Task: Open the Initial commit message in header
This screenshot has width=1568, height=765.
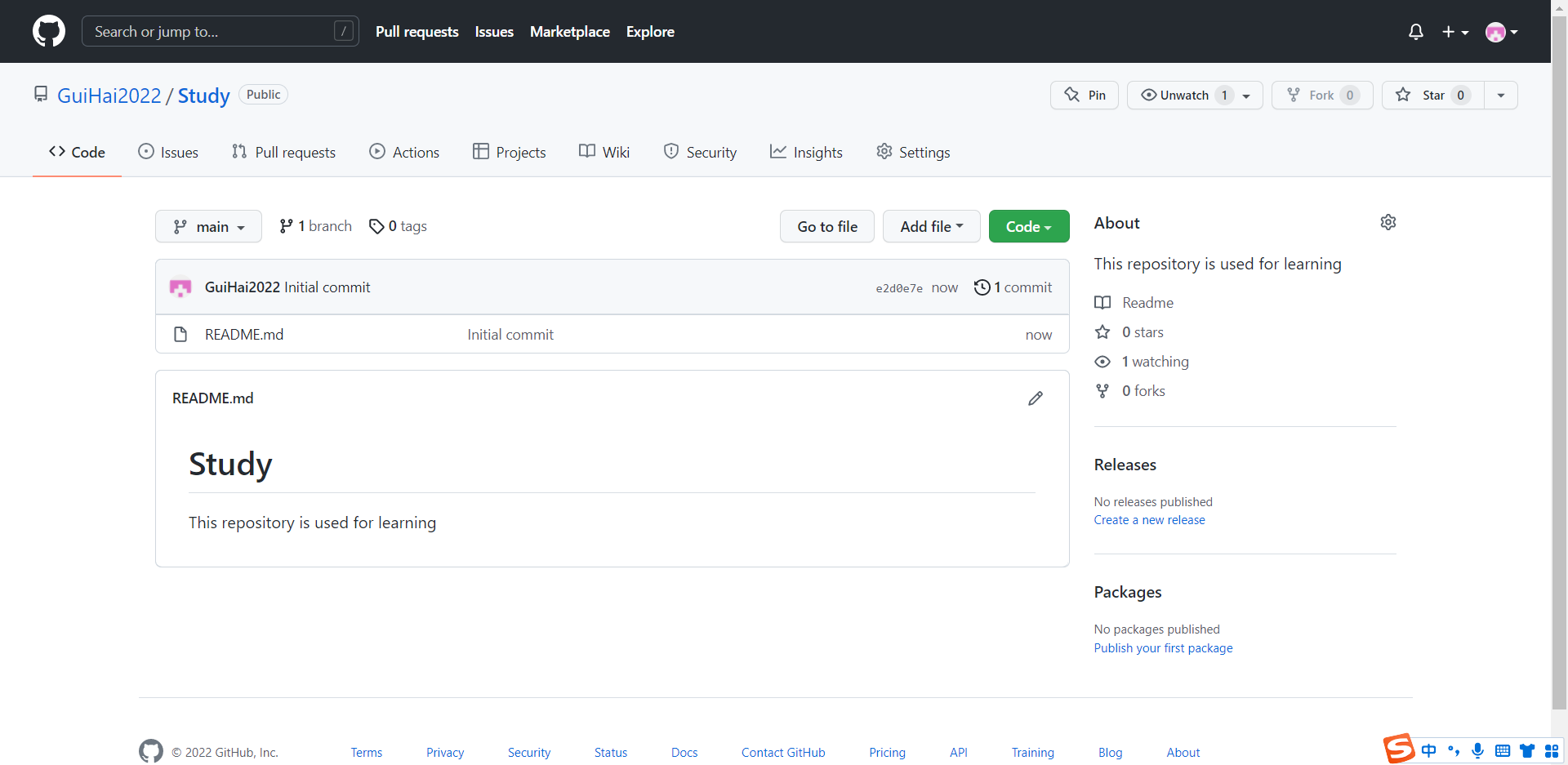Action: pyautogui.click(x=327, y=287)
